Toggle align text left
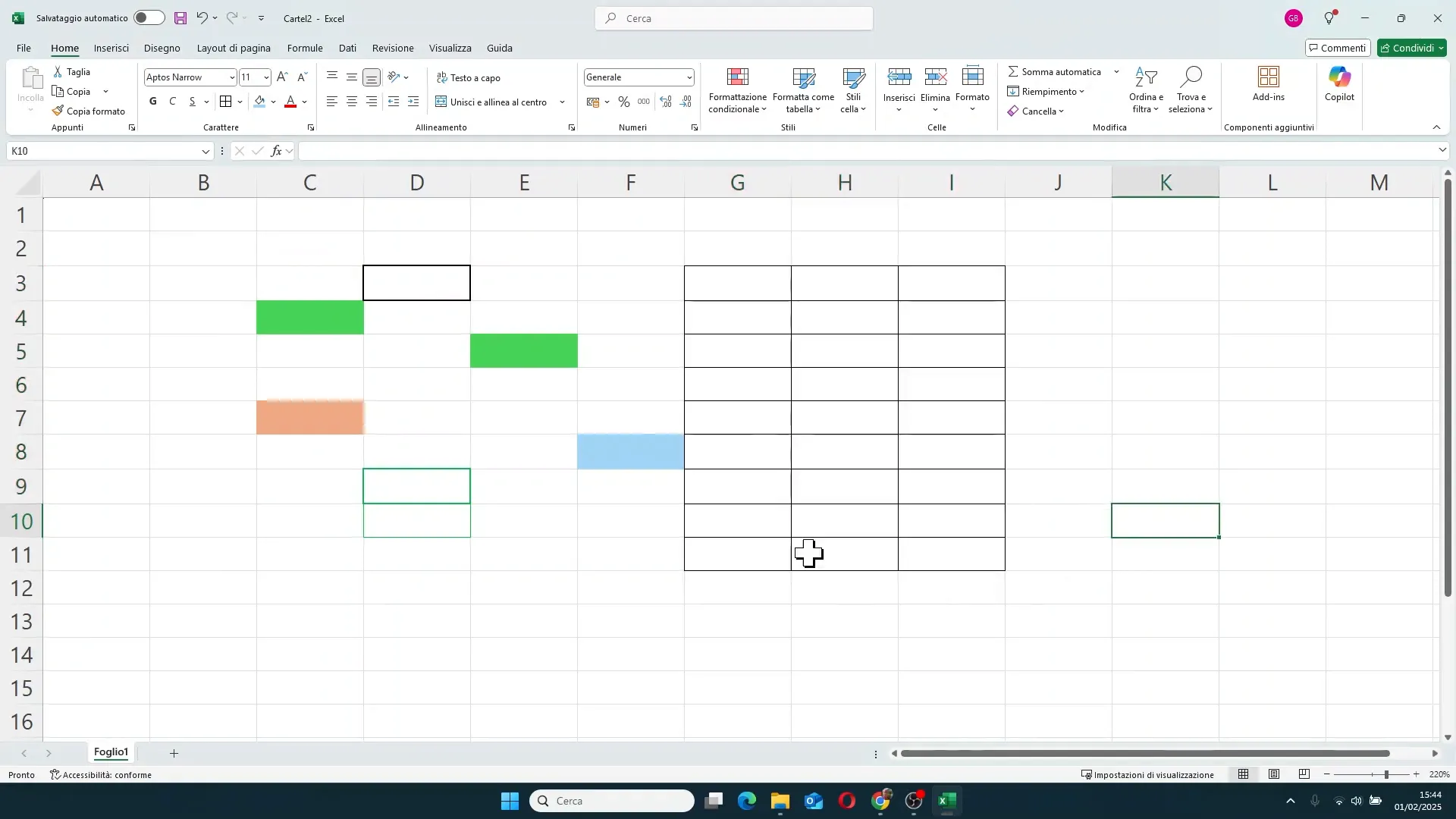 tap(332, 102)
